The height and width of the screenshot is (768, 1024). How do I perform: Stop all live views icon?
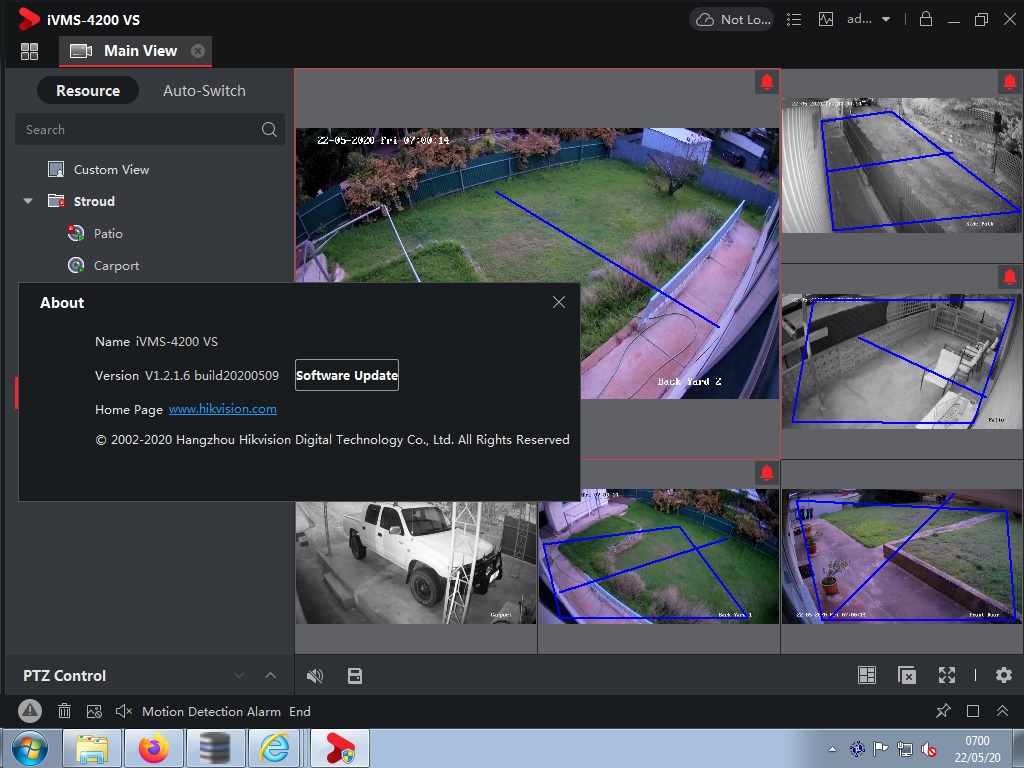pyautogui.click(x=907, y=675)
